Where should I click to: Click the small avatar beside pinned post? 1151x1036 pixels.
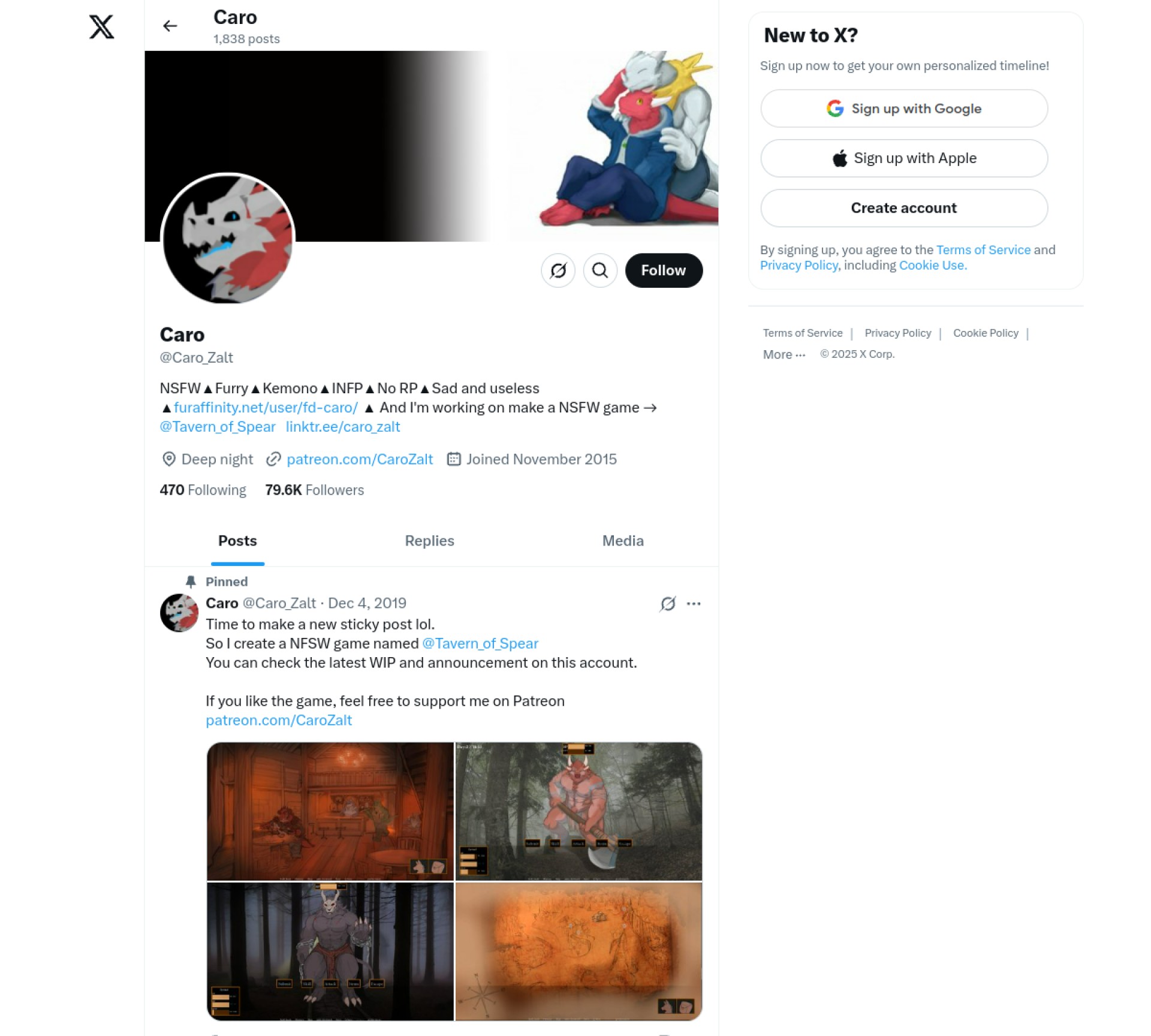(x=179, y=613)
